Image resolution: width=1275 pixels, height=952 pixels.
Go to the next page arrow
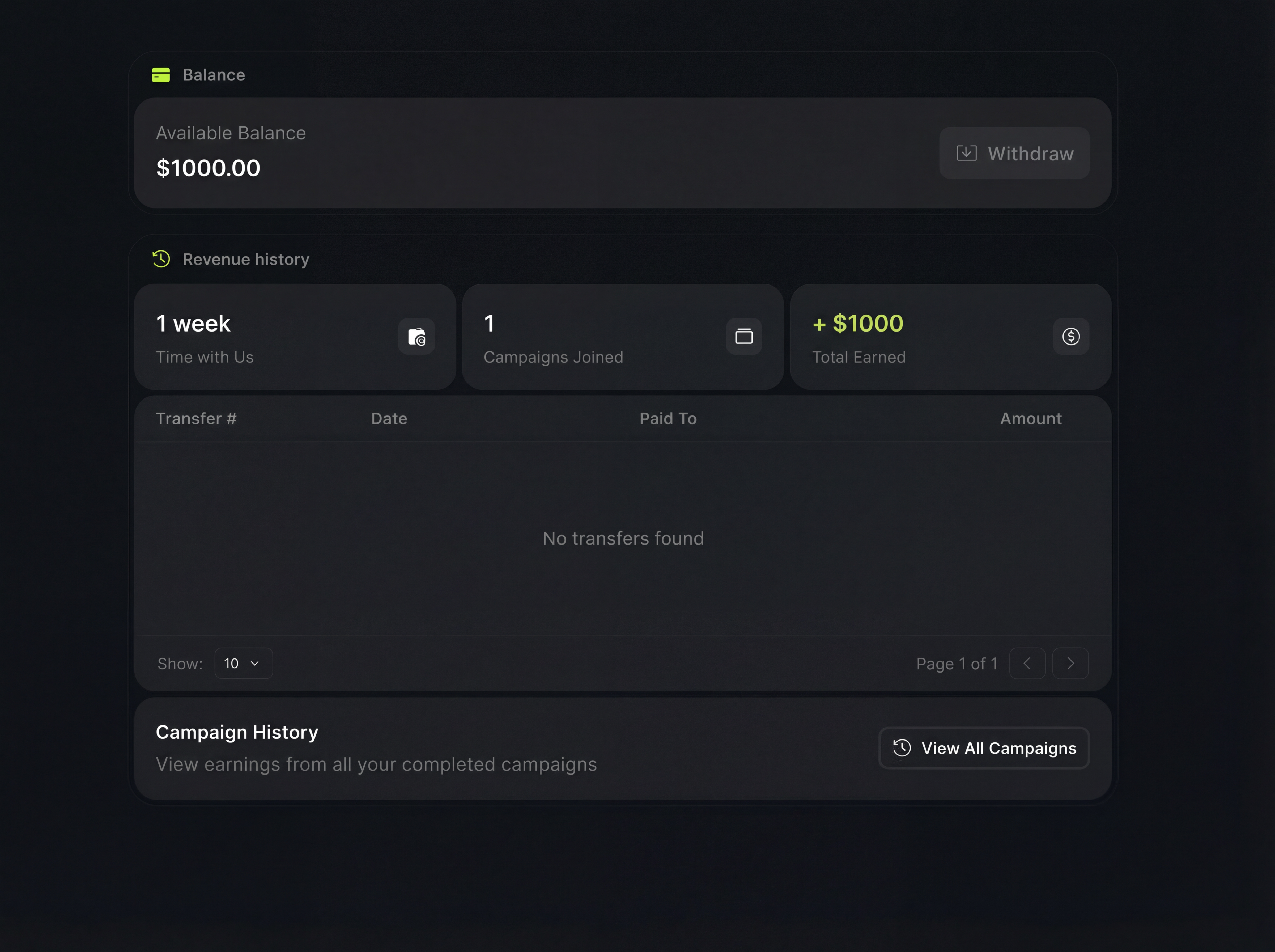tap(1070, 663)
